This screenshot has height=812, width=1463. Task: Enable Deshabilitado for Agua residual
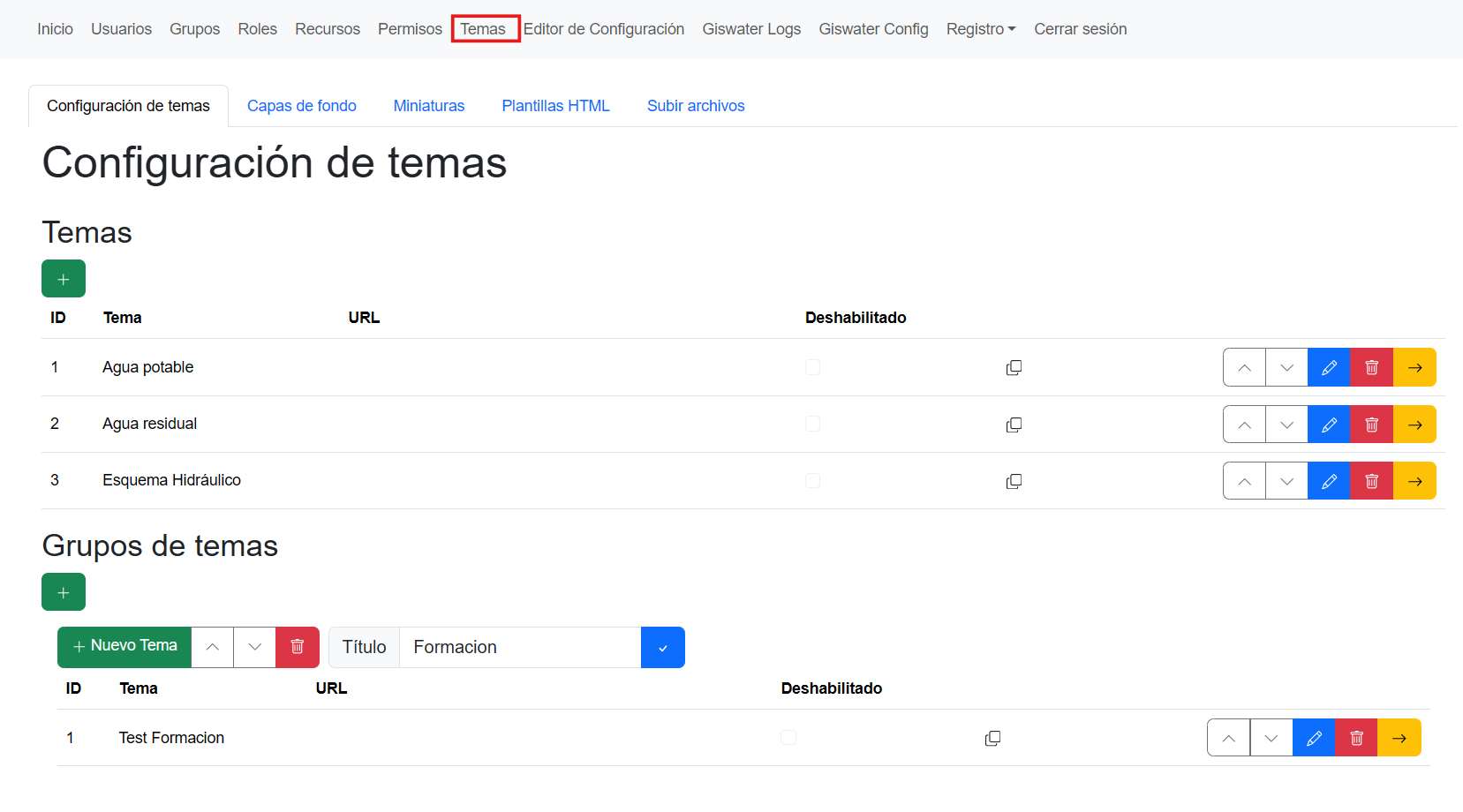click(x=812, y=424)
